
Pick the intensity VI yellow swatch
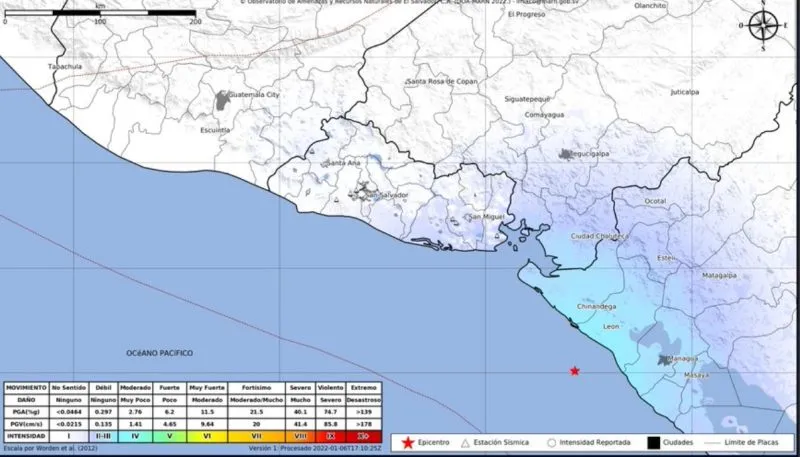pos(207,437)
